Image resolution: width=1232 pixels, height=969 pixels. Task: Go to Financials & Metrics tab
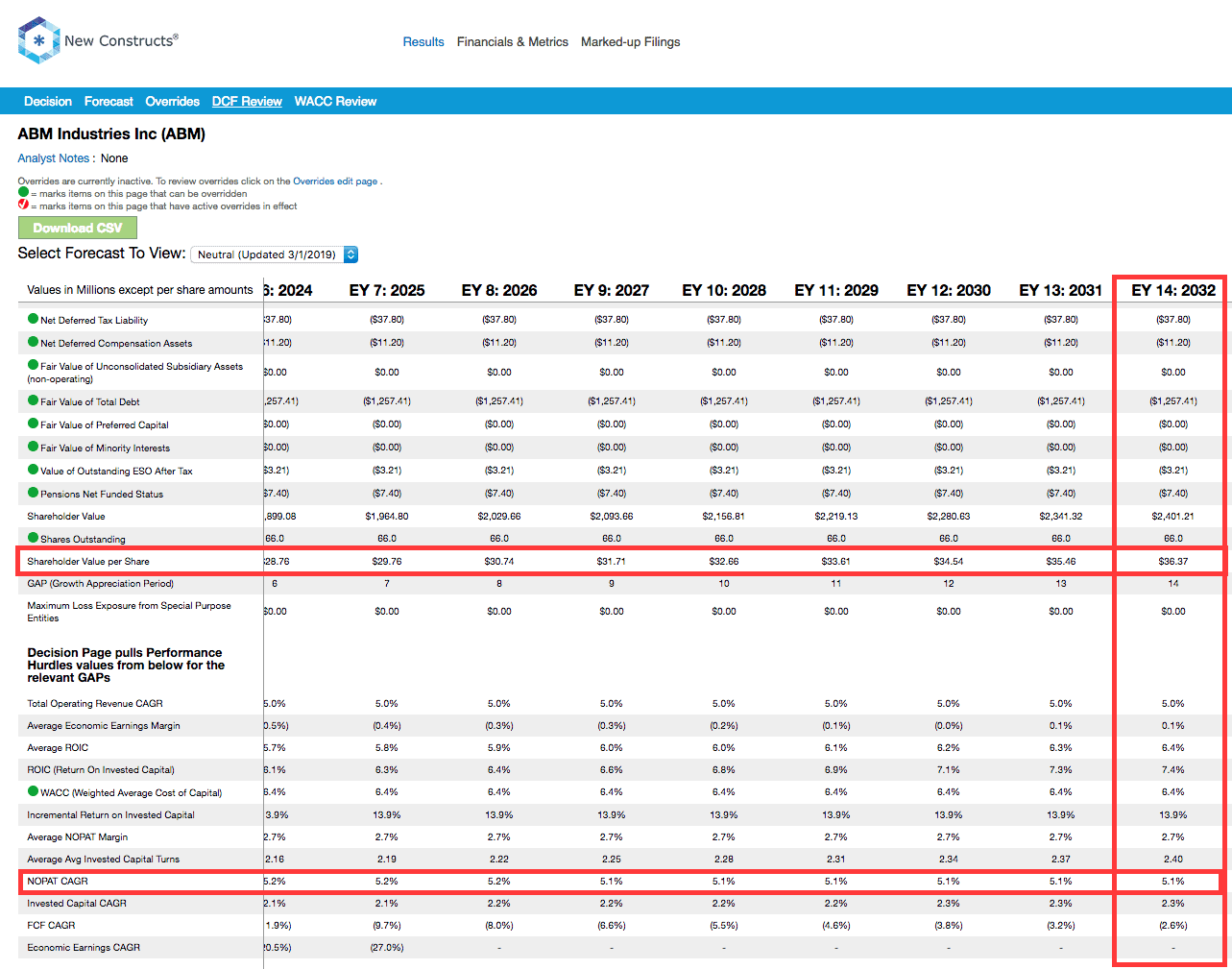[513, 42]
